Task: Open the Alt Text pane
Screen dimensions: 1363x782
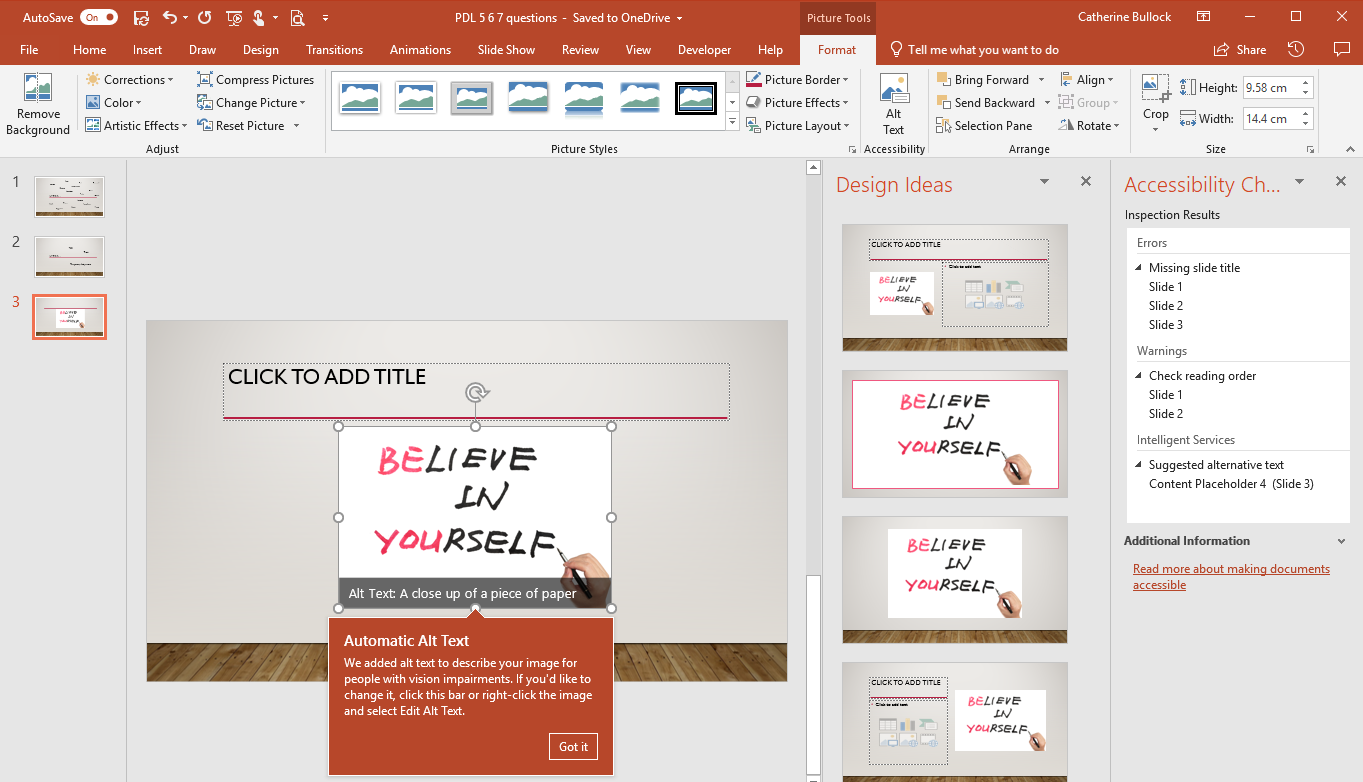Action: tap(893, 104)
